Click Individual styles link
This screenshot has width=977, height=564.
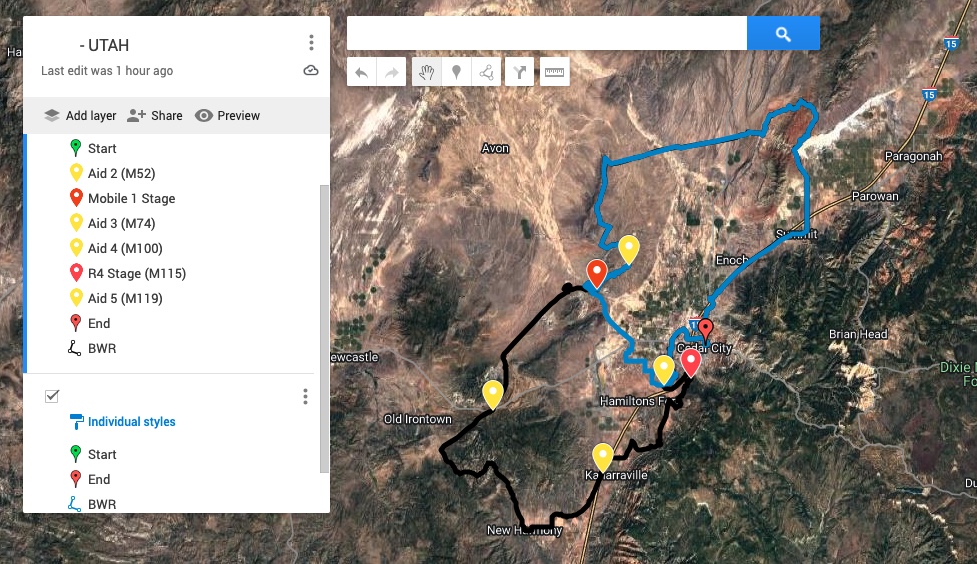tap(131, 421)
